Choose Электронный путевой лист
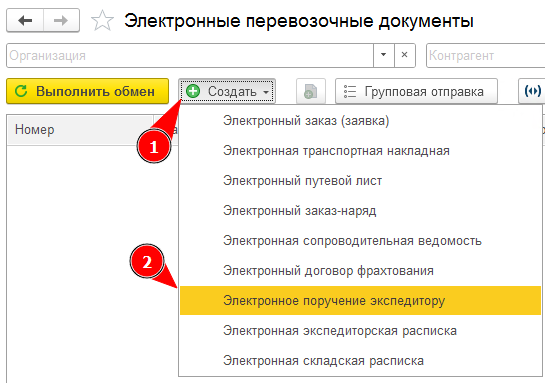Viewport: 545px width, 383px height. (x=360, y=181)
